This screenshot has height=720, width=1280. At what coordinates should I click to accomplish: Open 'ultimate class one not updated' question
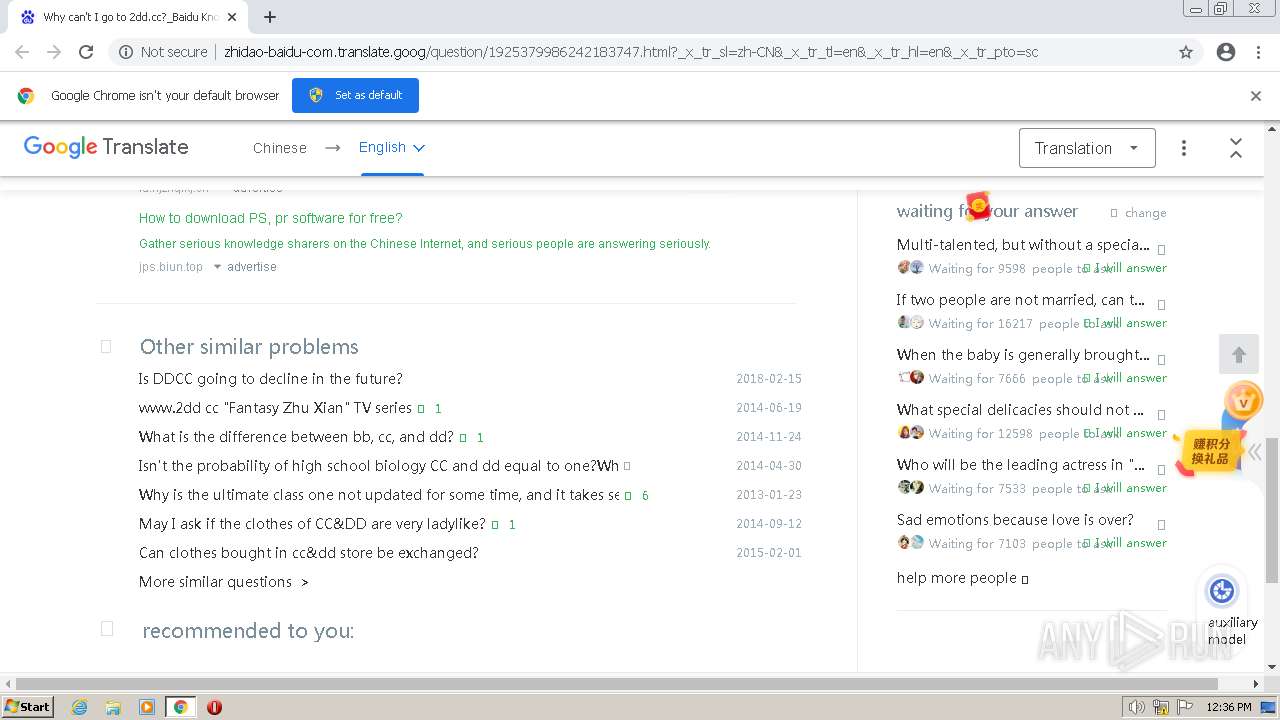(378, 495)
